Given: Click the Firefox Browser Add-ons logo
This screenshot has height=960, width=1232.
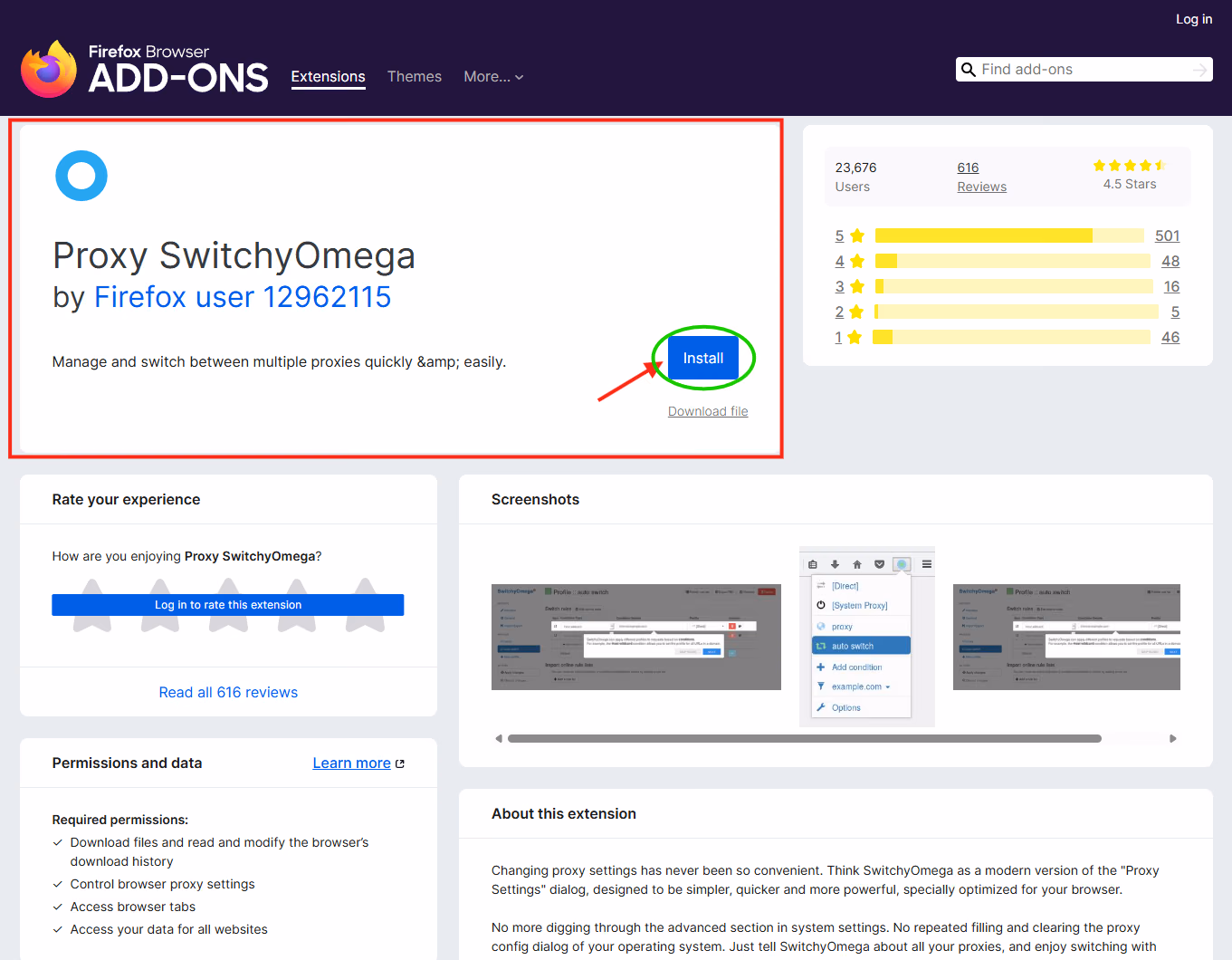Looking at the screenshot, I should 145,69.
